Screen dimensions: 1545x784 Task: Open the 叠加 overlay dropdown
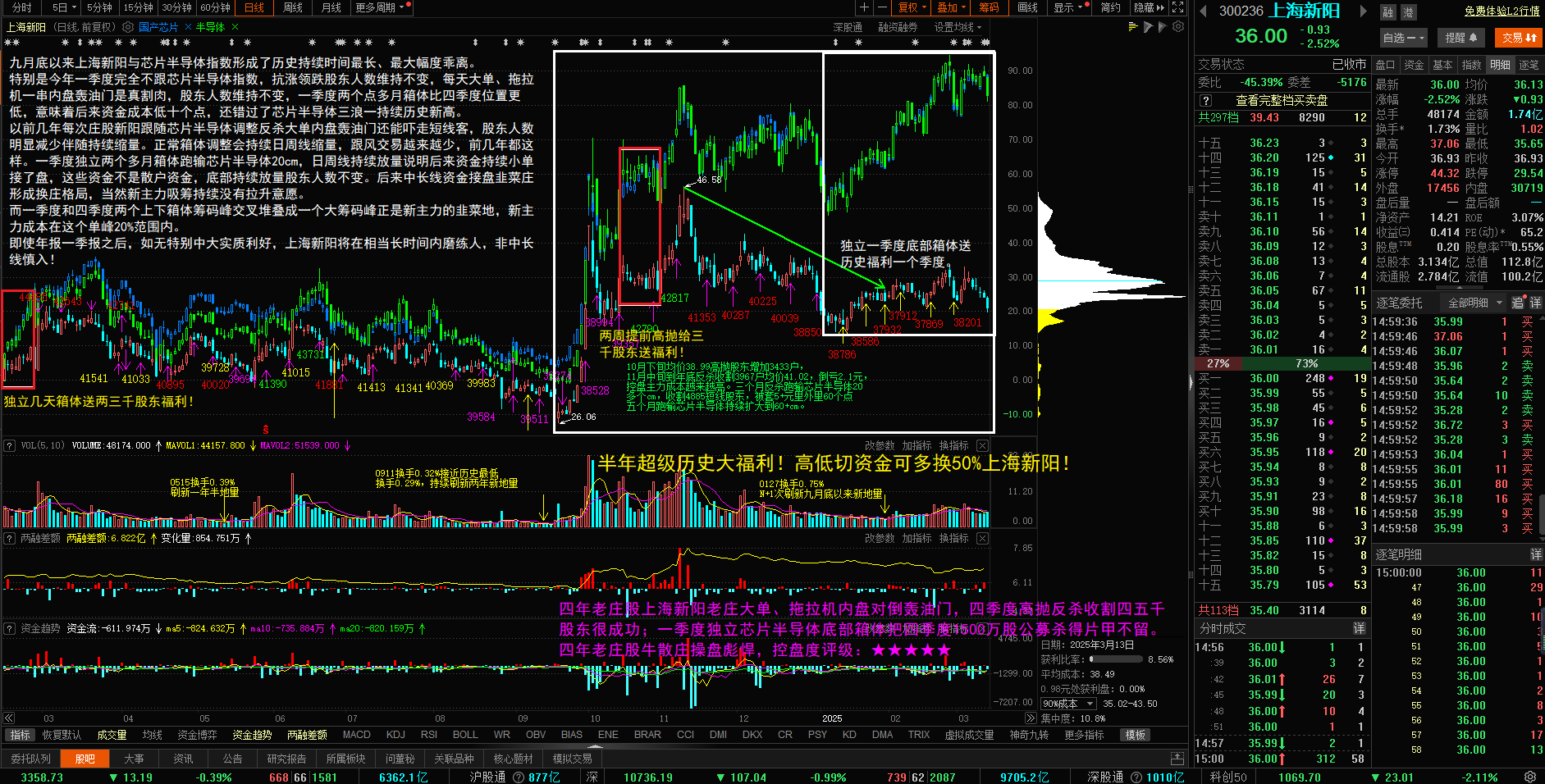[951, 7]
